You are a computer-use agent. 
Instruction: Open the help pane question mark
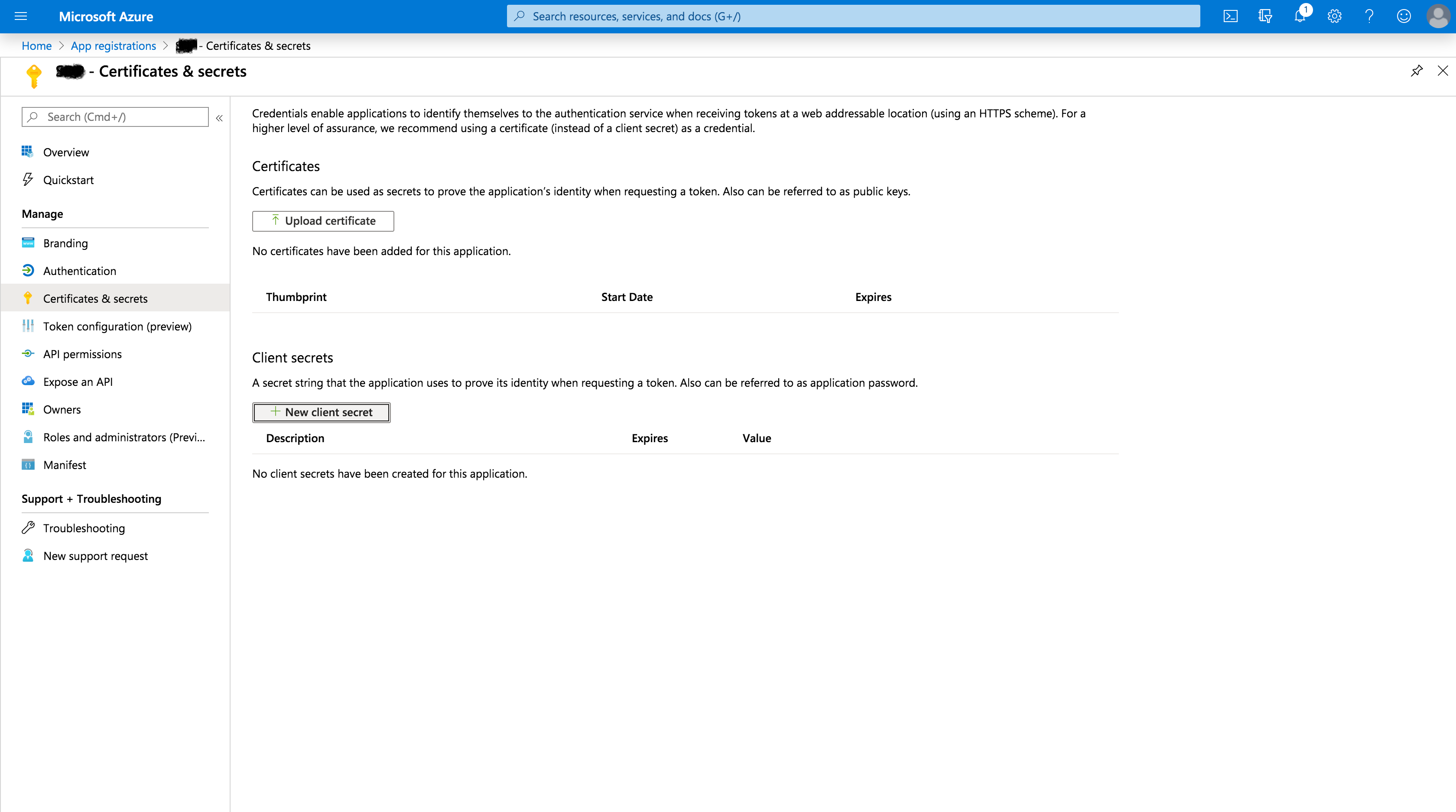(x=1369, y=16)
